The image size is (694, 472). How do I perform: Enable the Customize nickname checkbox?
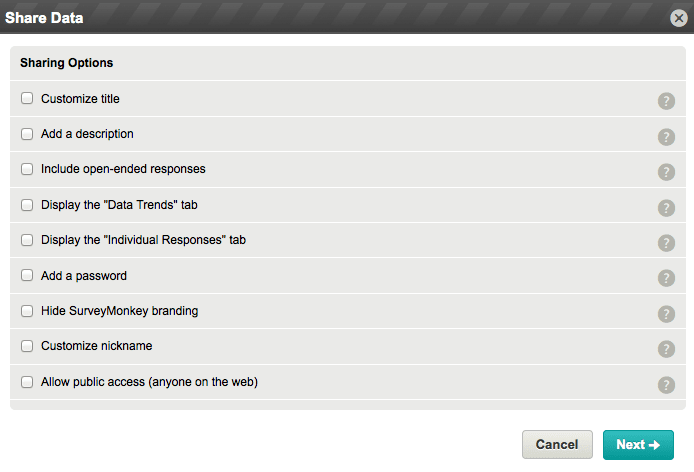coord(27,346)
